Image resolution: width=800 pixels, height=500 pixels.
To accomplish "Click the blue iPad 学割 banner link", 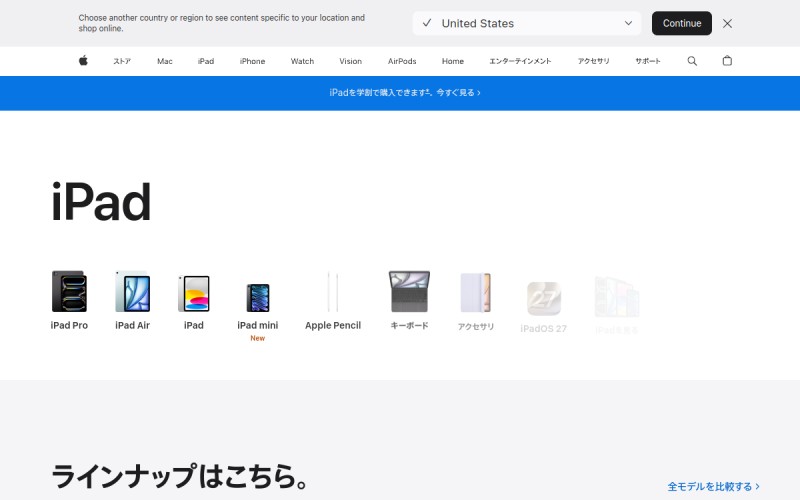I will click(405, 93).
